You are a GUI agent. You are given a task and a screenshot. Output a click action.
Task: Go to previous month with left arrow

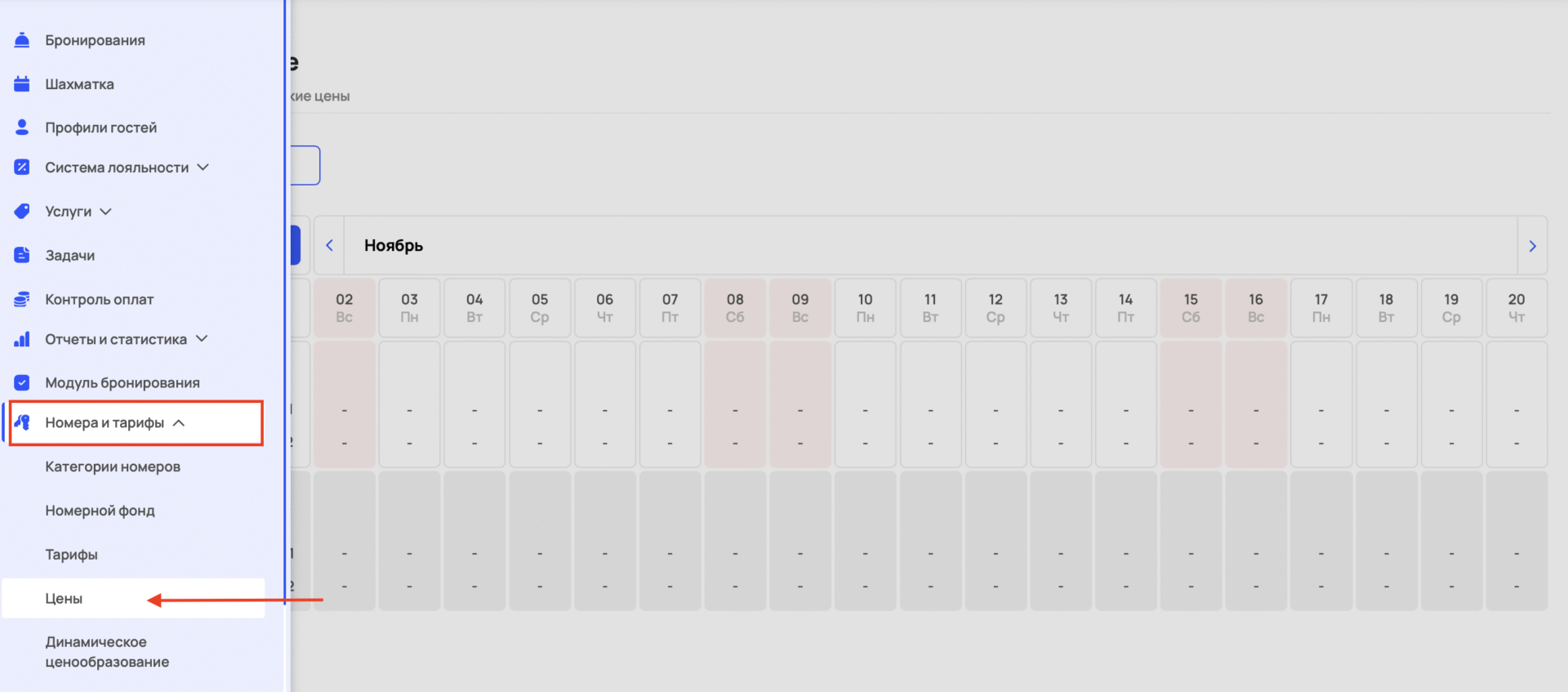(x=330, y=245)
